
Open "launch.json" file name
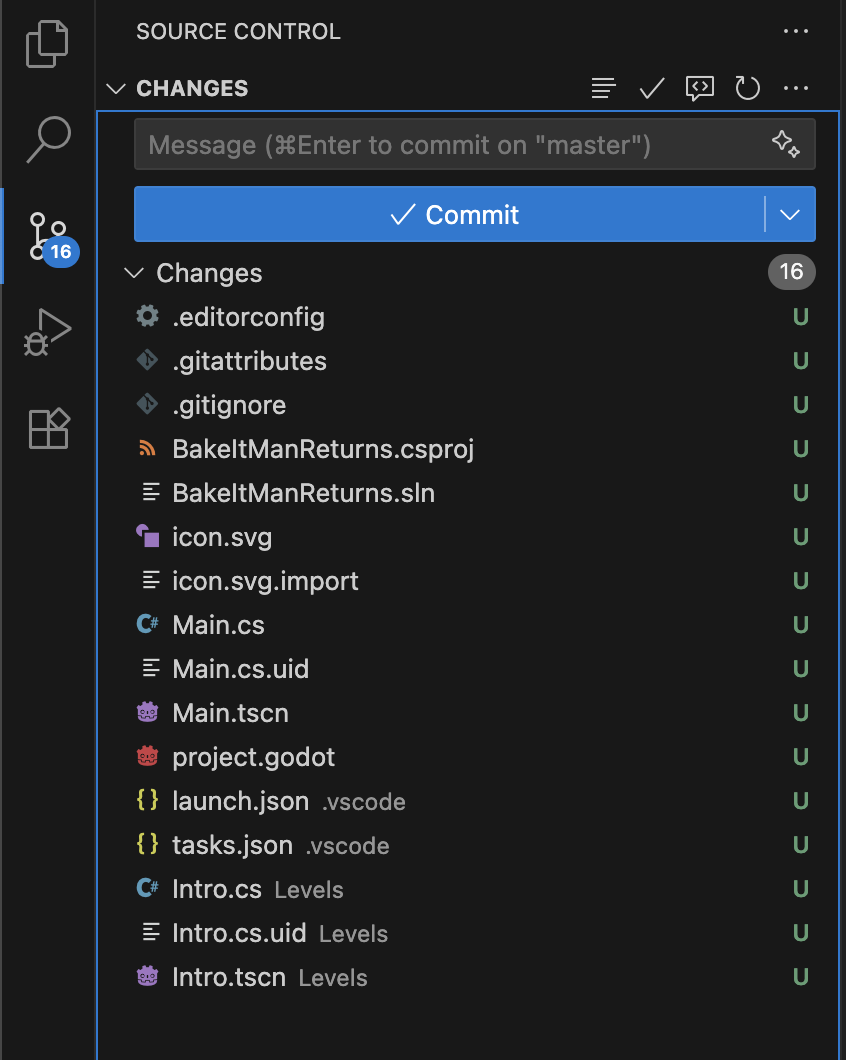[x=241, y=801]
